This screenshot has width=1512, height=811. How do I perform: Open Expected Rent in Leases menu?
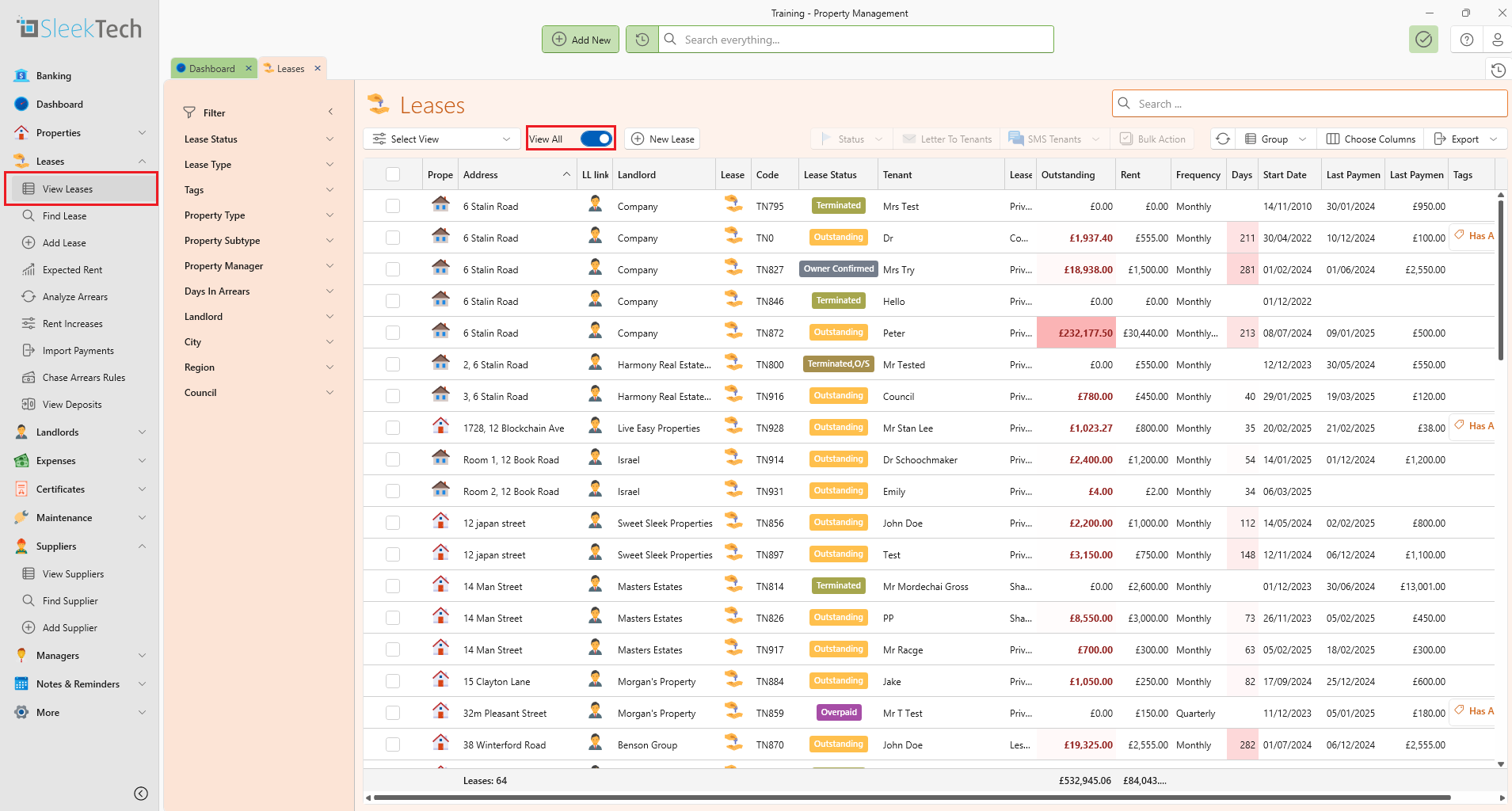(x=72, y=270)
